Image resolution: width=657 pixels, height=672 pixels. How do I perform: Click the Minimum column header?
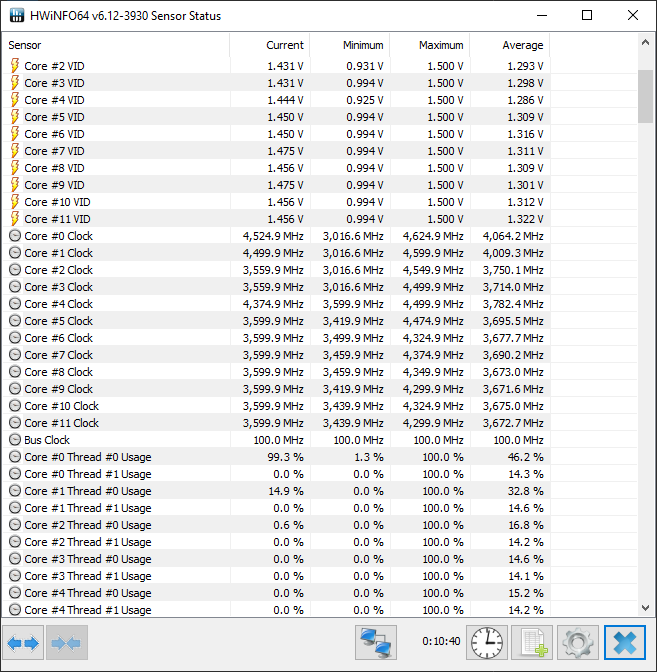click(350, 45)
